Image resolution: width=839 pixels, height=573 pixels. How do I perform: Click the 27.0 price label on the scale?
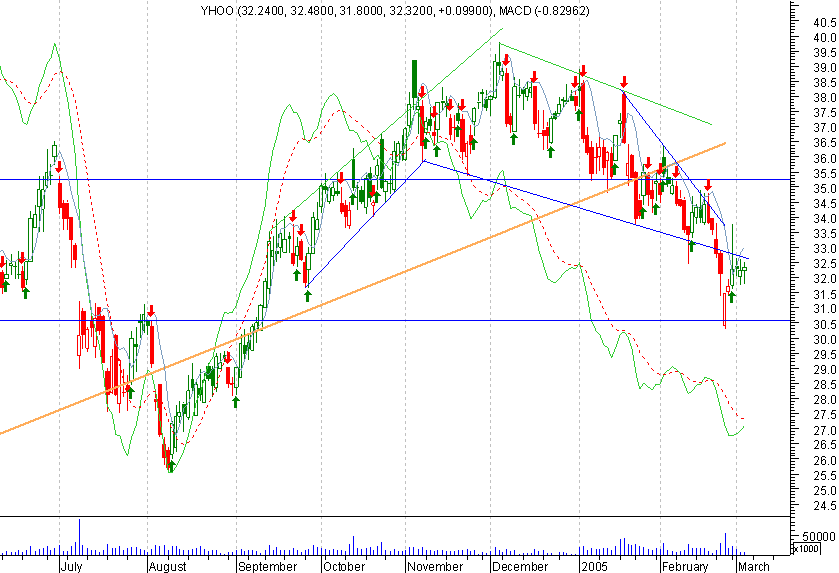(x=825, y=430)
